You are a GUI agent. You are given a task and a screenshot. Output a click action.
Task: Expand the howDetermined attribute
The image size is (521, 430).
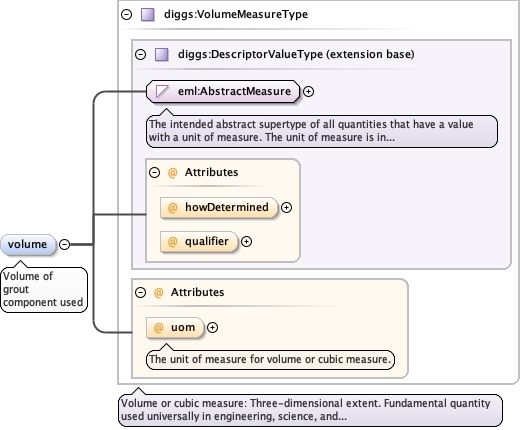coord(286,208)
